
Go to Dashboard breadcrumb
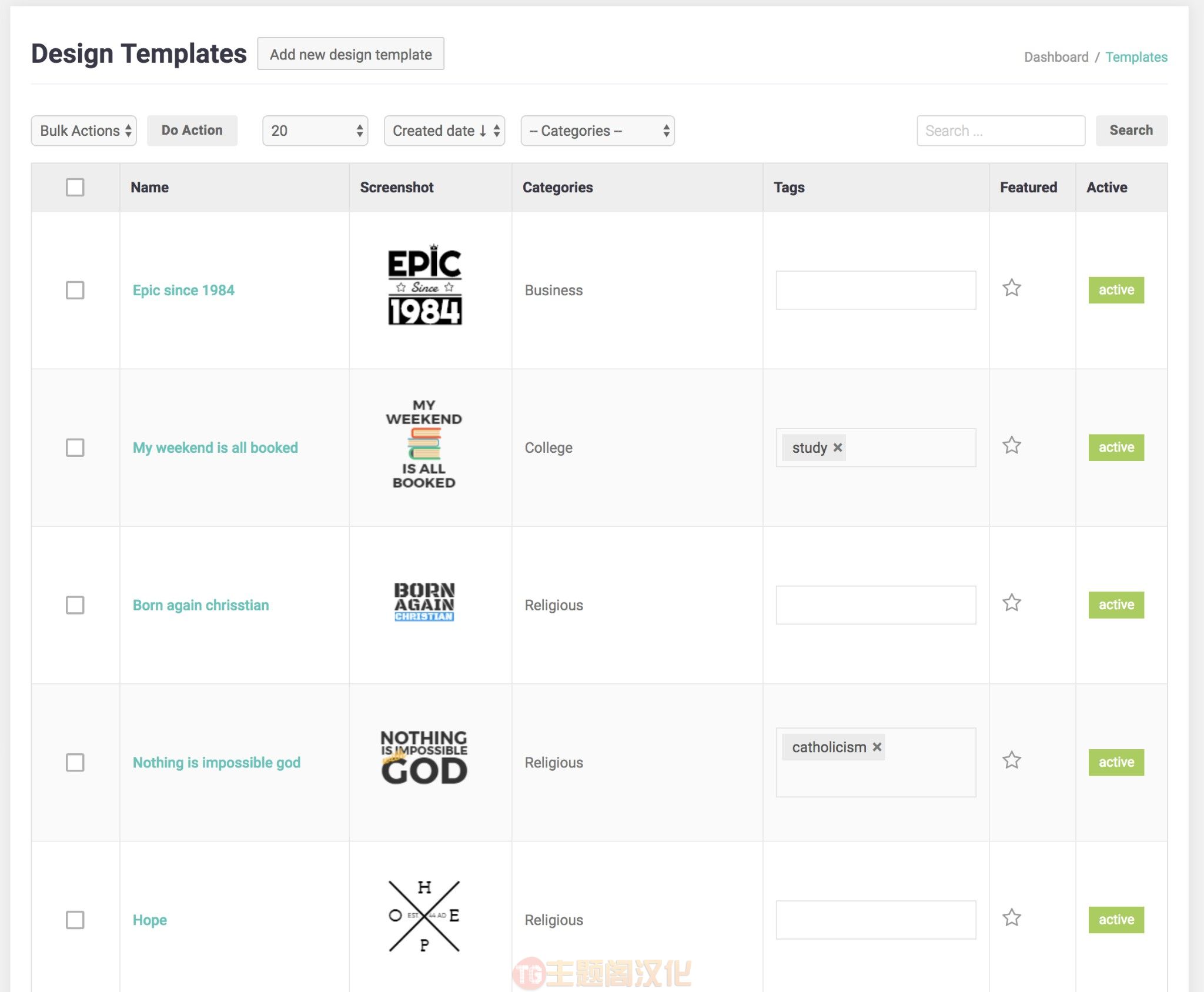click(x=1056, y=57)
